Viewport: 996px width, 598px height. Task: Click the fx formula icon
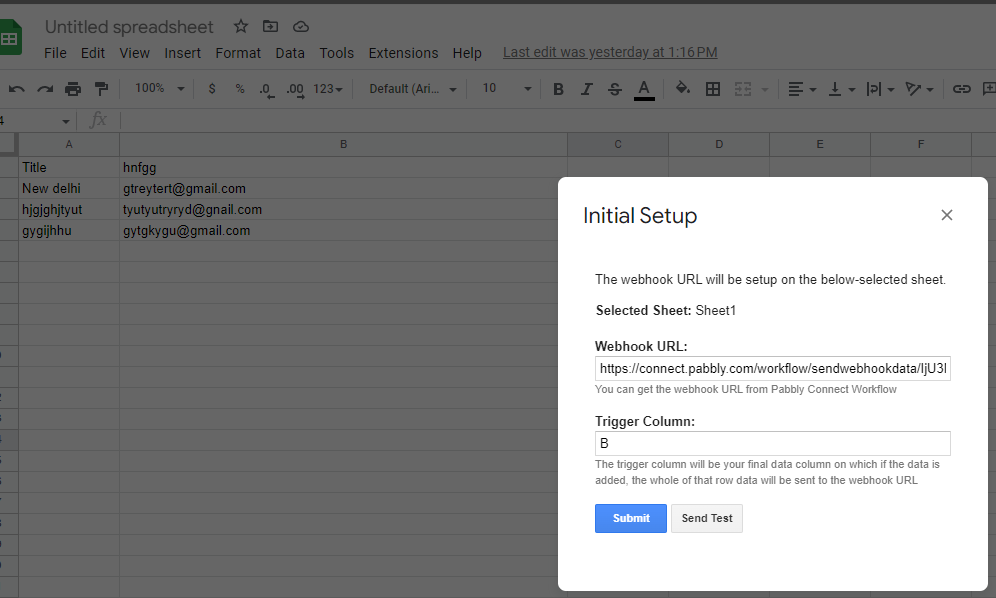pyautogui.click(x=98, y=119)
